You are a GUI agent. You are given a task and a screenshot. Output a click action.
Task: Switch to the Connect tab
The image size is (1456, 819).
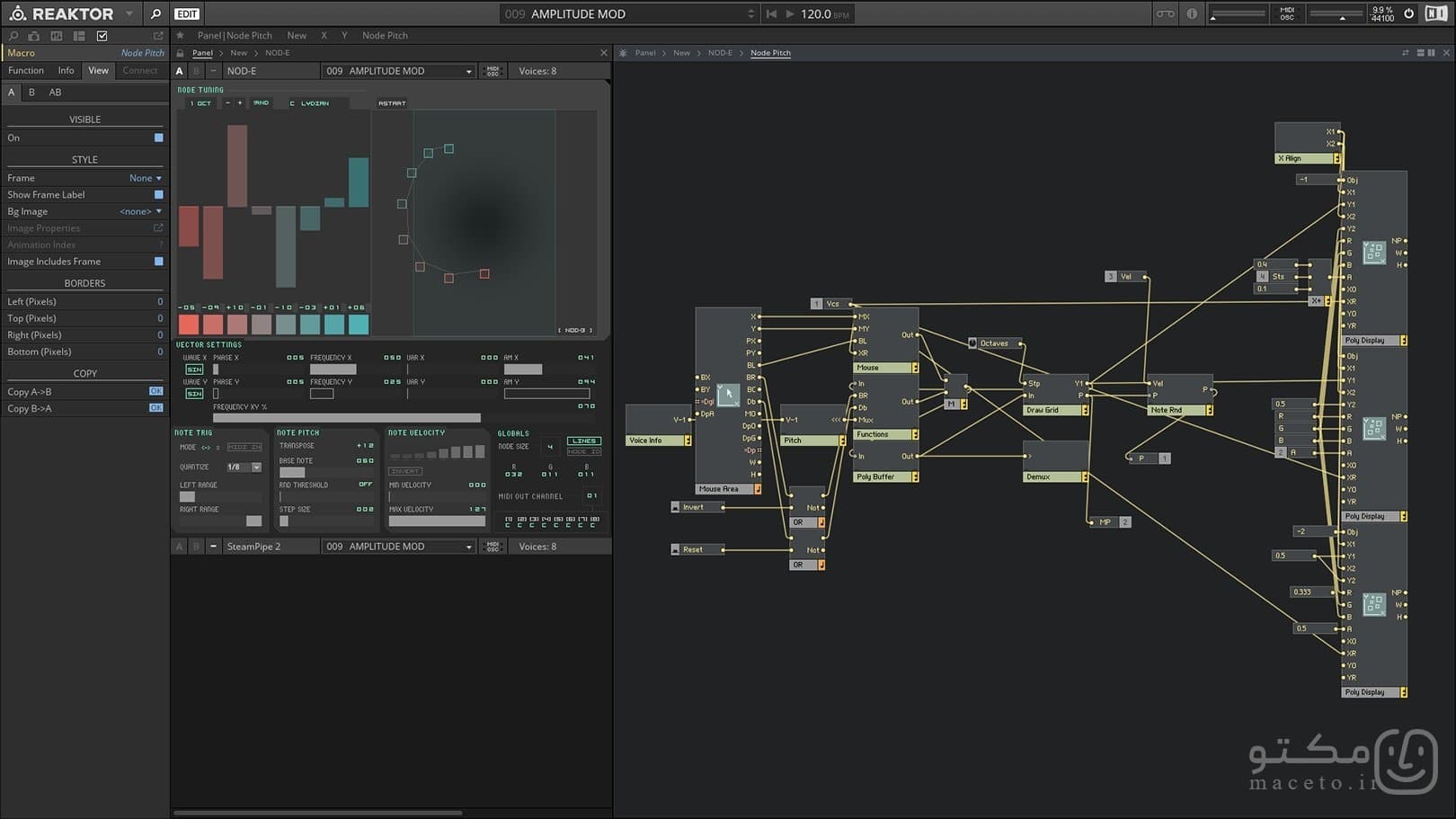[139, 70]
